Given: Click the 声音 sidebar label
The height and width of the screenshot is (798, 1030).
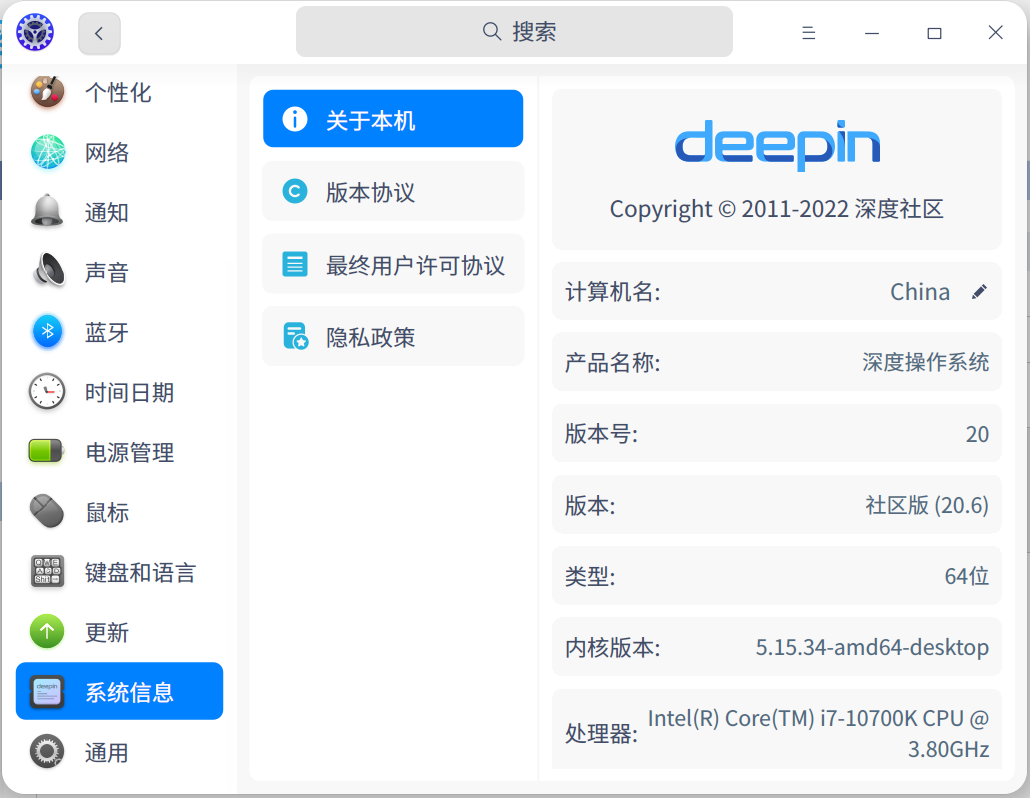Looking at the screenshot, I should pyautogui.click(x=107, y=272).
